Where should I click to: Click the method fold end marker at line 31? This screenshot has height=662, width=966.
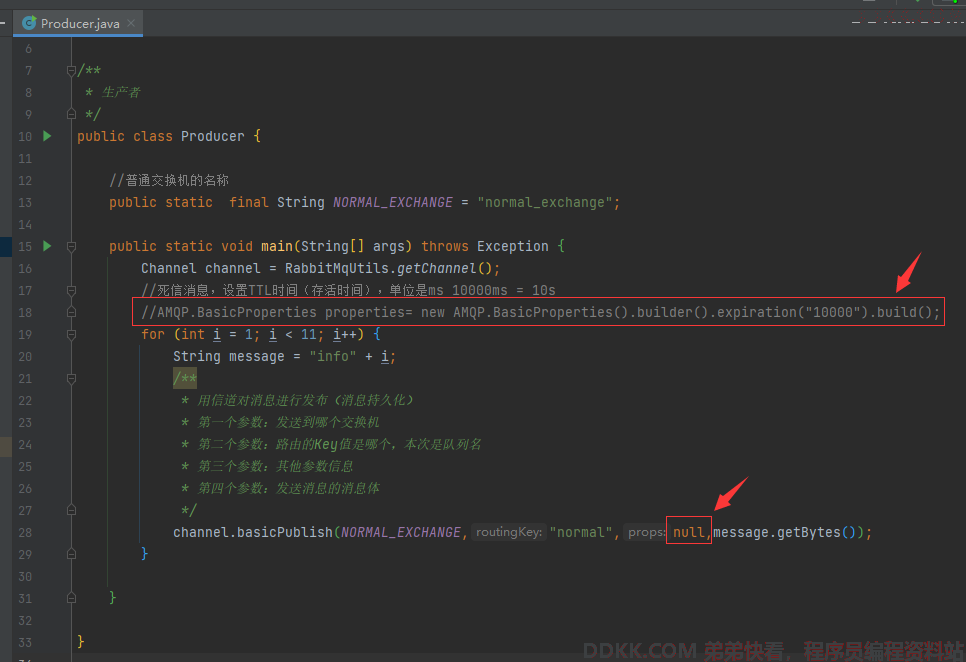click(x=71, y=598)
